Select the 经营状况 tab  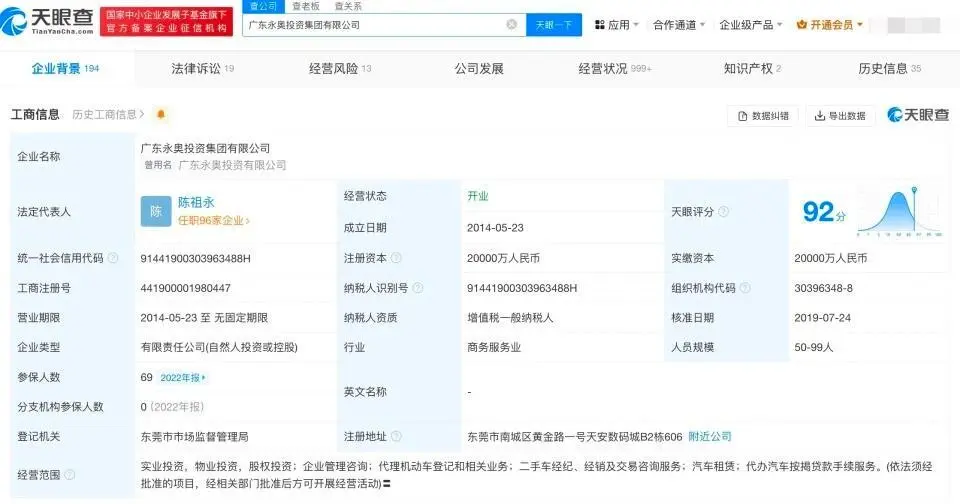coord(615,69)
